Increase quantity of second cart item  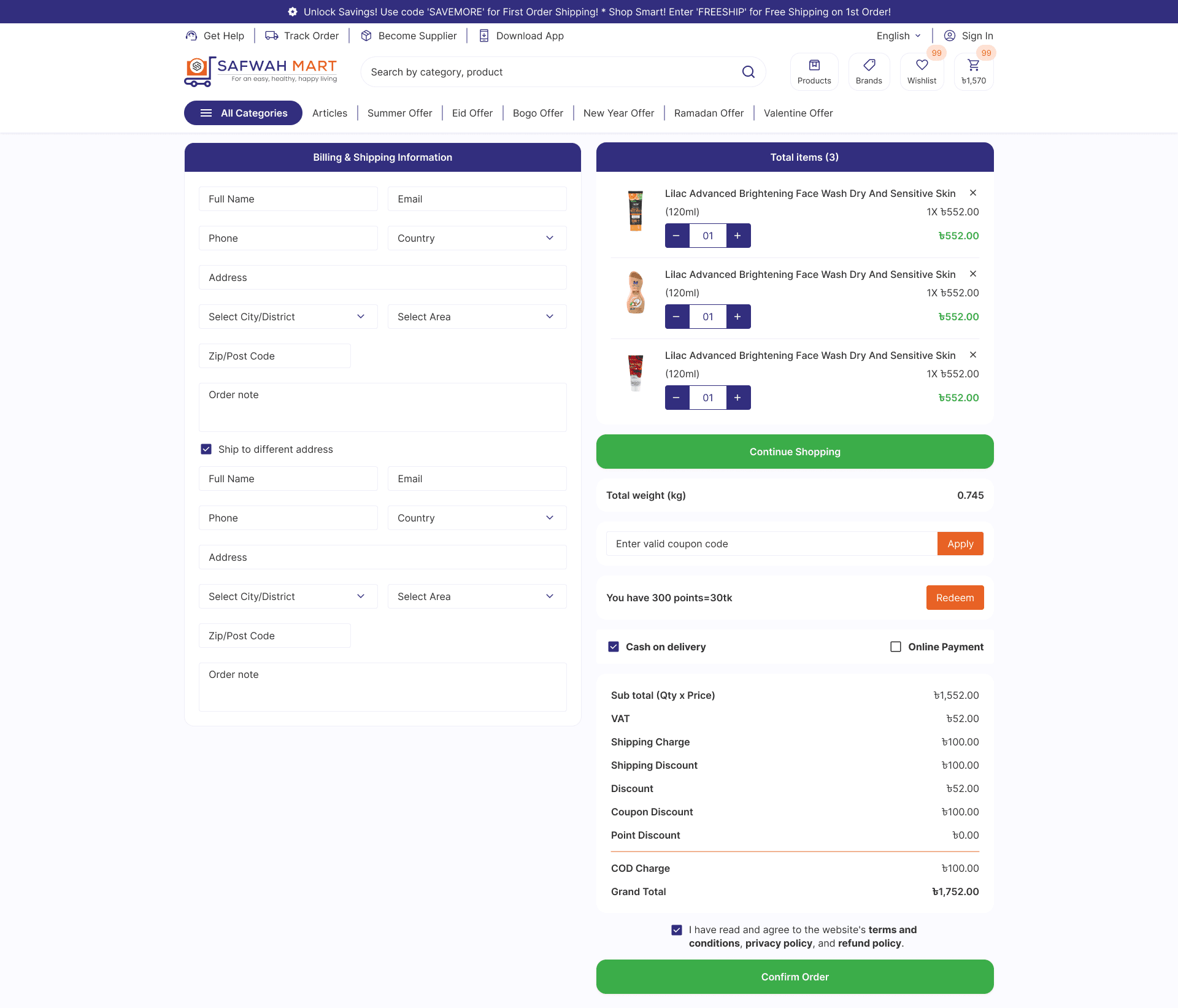pos(738,317)
